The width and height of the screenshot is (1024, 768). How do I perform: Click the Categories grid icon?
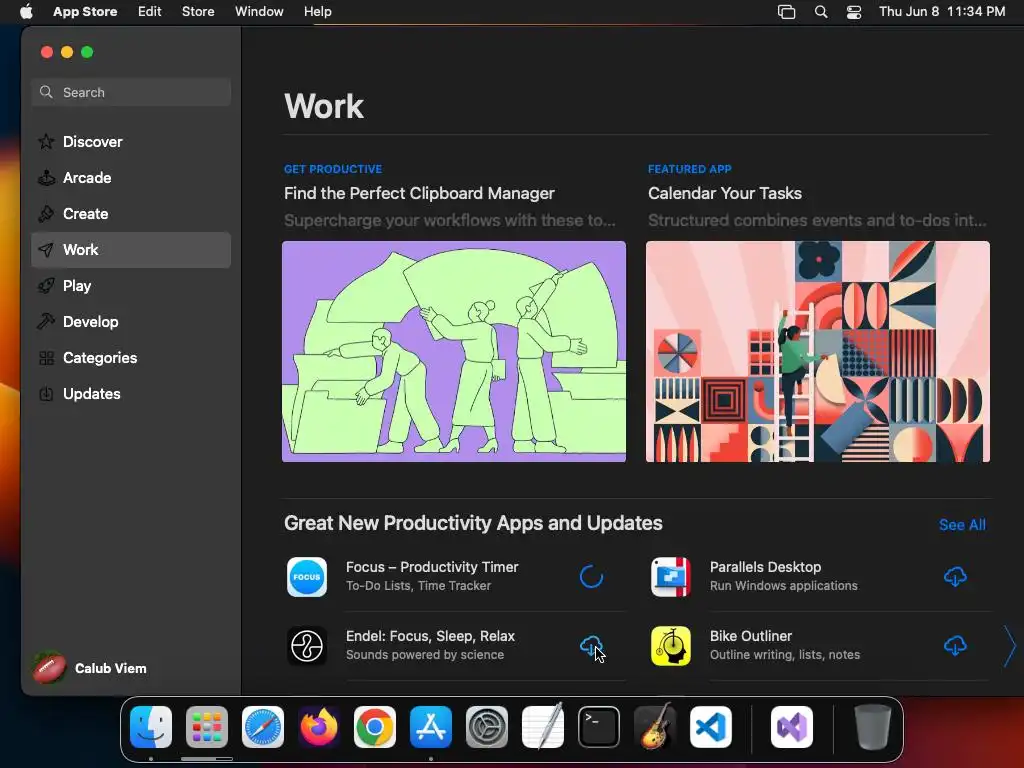tap(46, 358)
